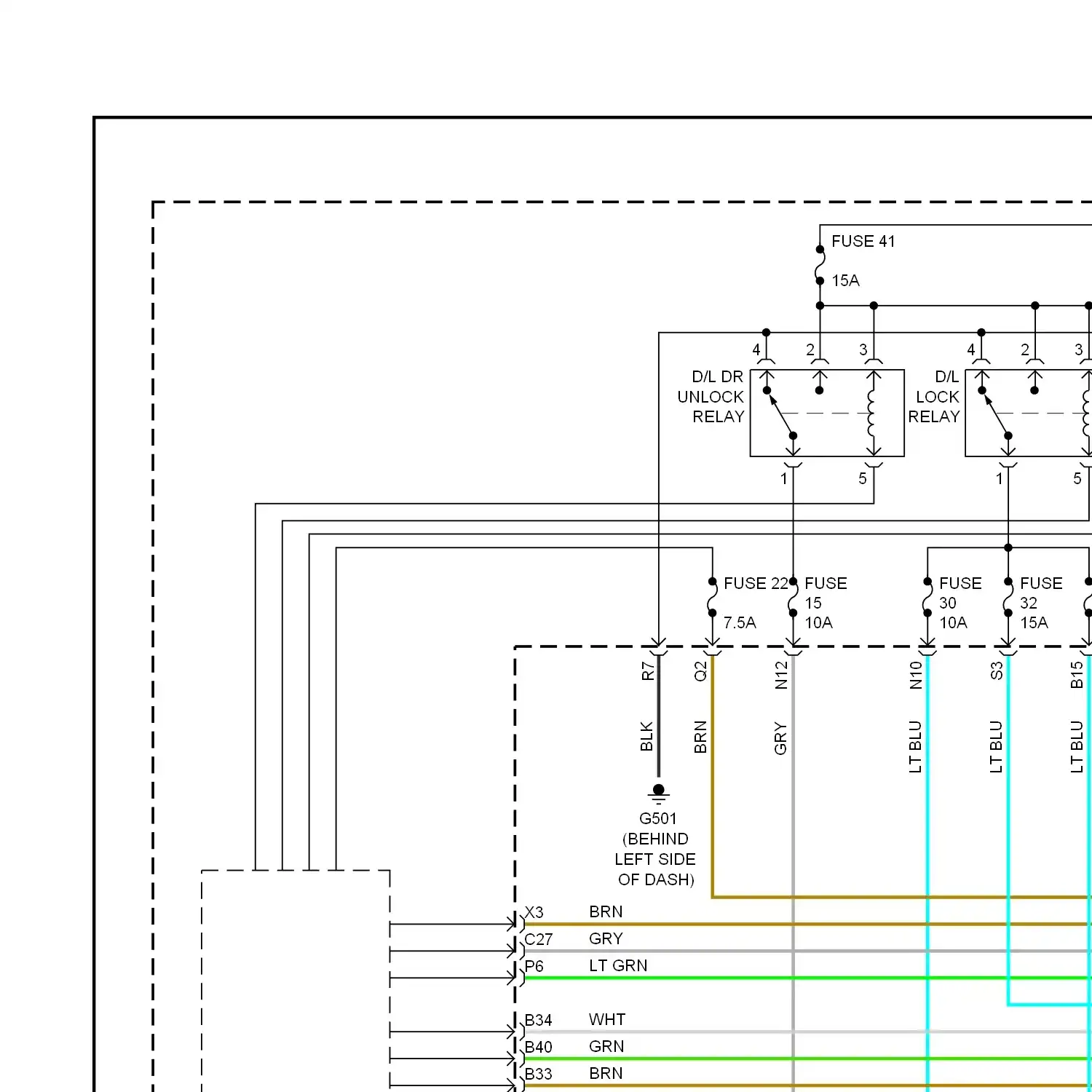Click the FUSE 32 fuse symbol
The height and width of the screenshot is (1092, 1092).
pos(1008,598)
